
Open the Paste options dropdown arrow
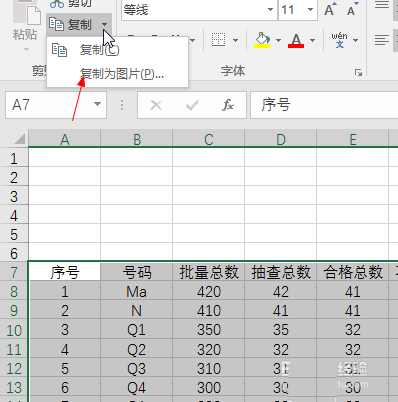coord(26,49)
